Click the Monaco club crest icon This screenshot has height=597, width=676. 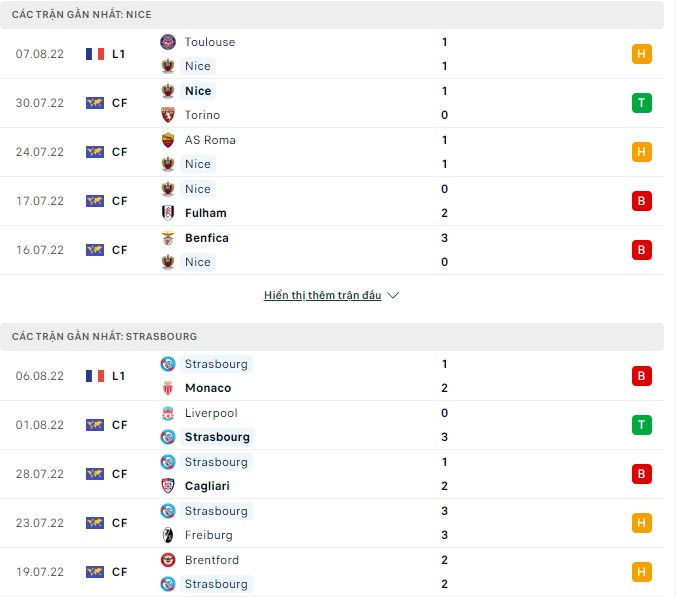point(167,388)
